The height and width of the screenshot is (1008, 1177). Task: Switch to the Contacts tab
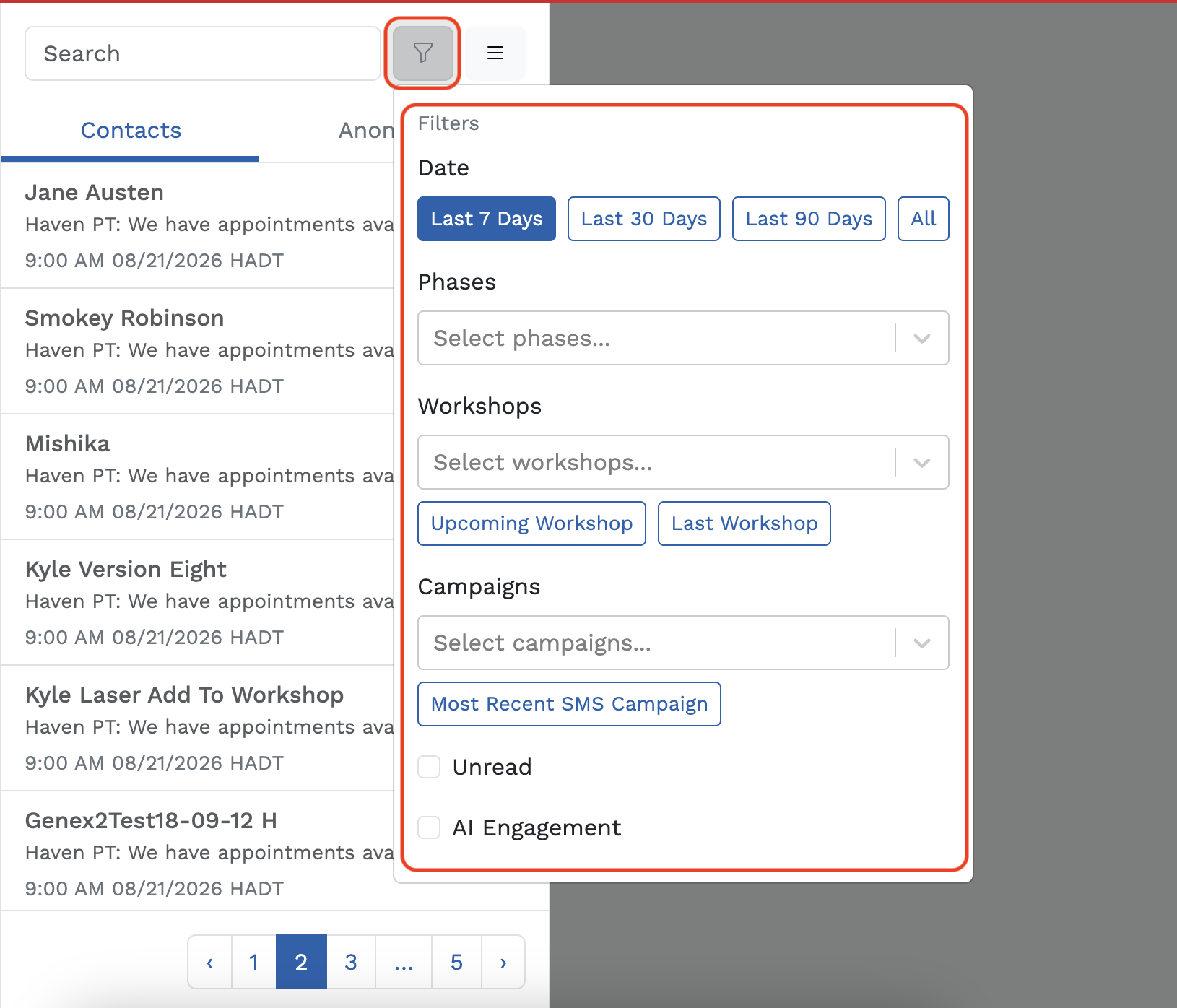(x=131, y=131)
